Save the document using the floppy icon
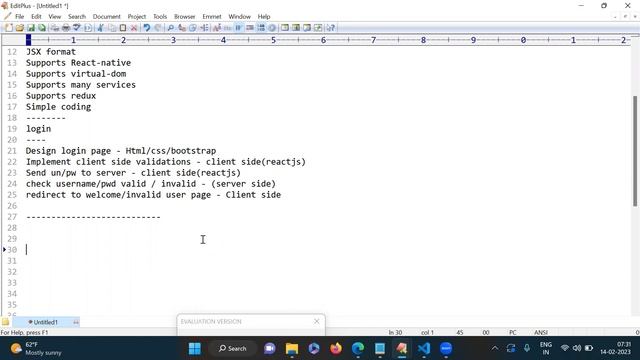The image size is (640, 360). pyautogui.click(x=31, y=28)
